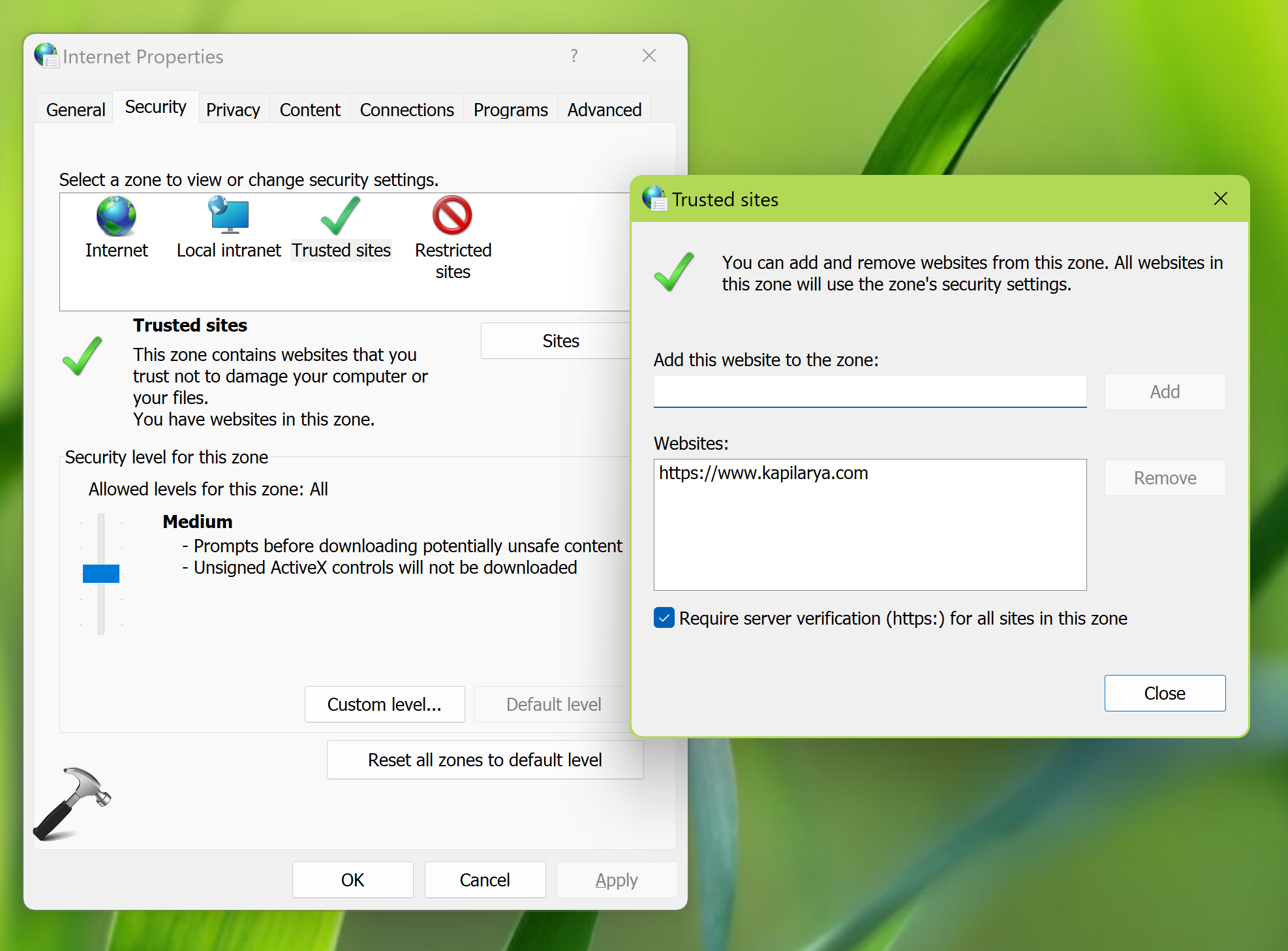Image resolution: width=1288 pixels, height=951 pixels.
Task: Open the Advanced tab
Action: 604,110
